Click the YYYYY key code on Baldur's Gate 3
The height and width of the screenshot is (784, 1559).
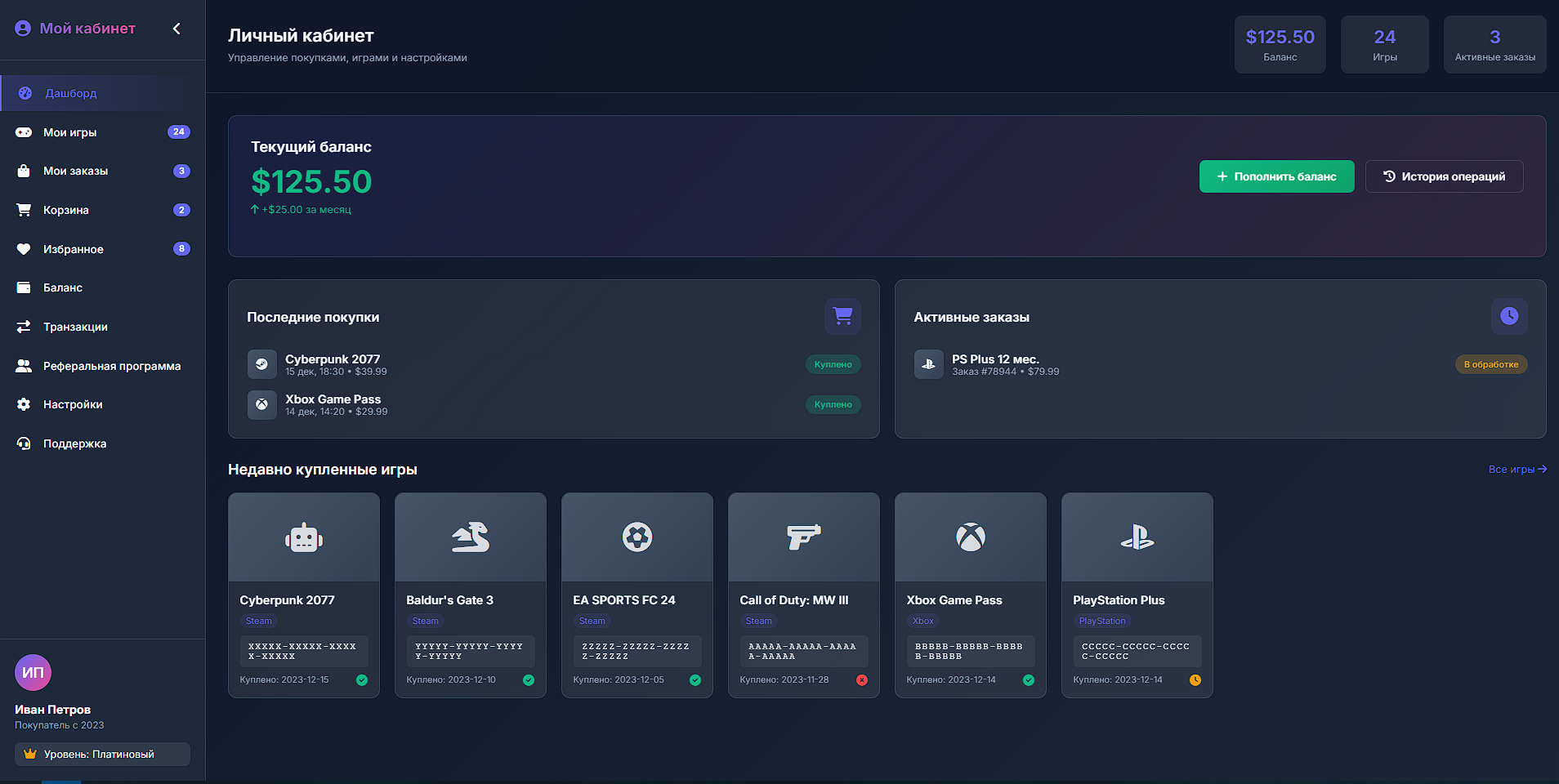coord(471,651)
